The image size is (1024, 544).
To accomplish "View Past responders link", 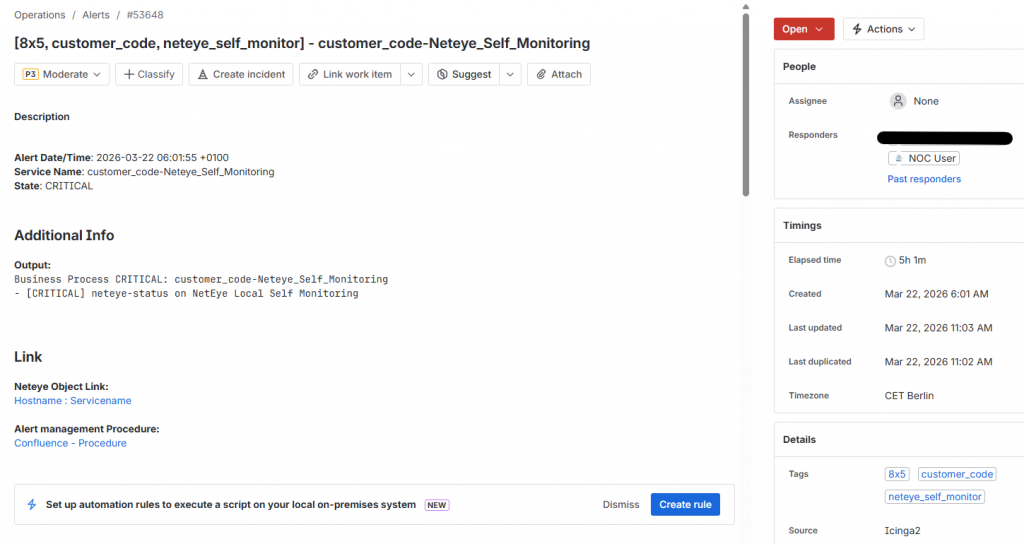I will click(924, 179).
